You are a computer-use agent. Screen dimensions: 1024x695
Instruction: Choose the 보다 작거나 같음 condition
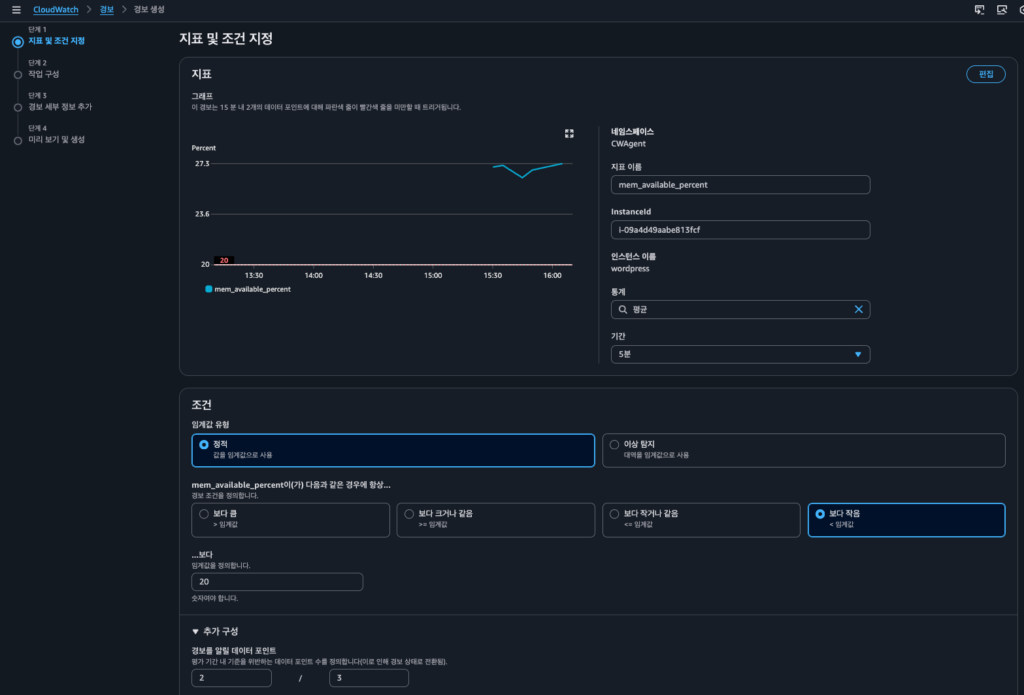pos(614,514)
